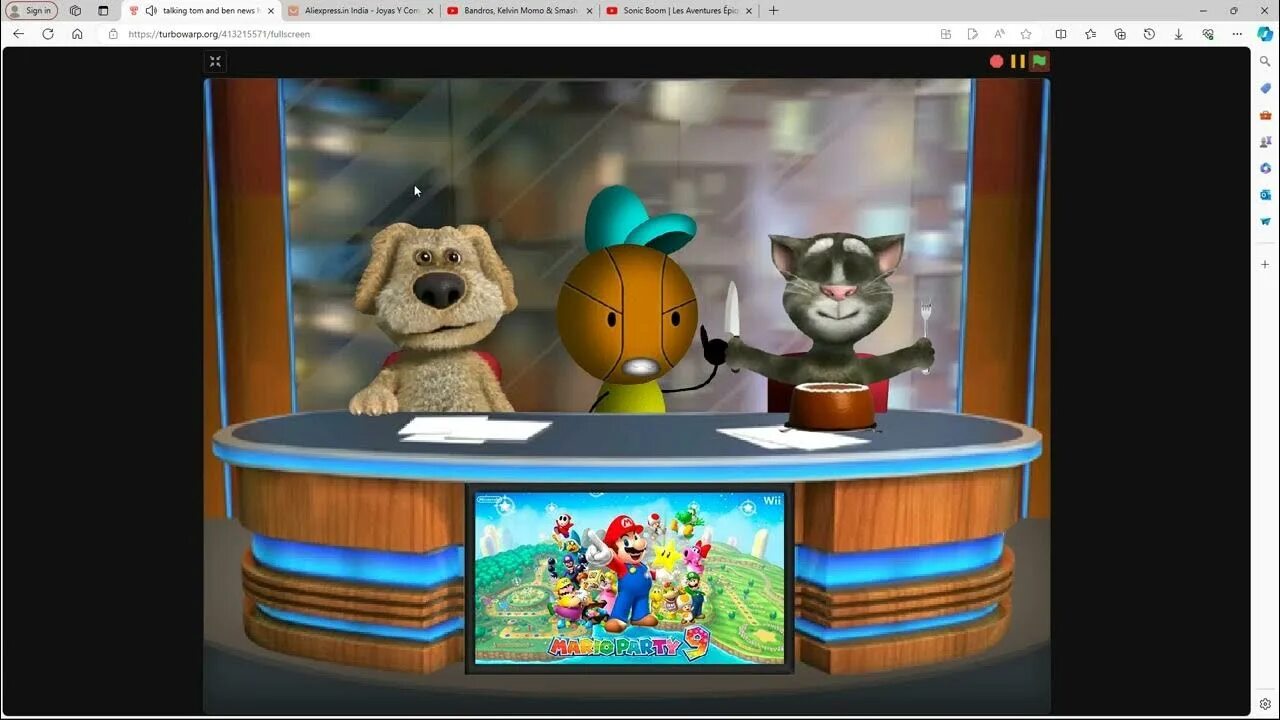Open sidebar Games icon
Viewport: 1280px width, 720px height.
tap(1265, 142)
